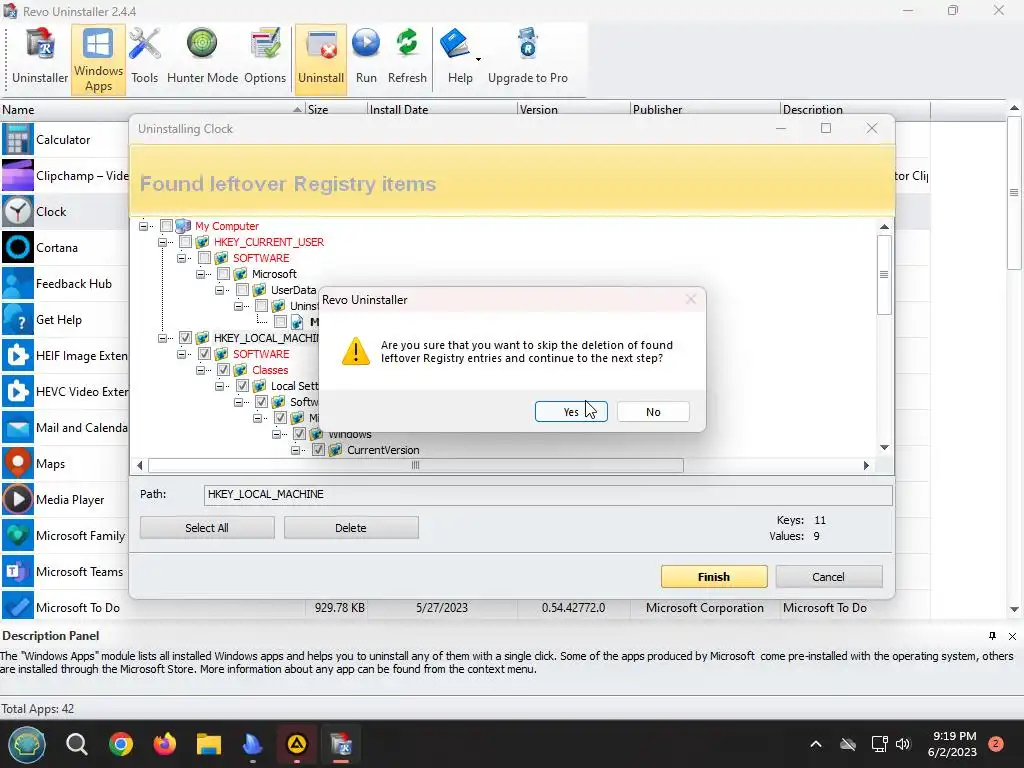Collapse the Local Settings tree node

219,386
